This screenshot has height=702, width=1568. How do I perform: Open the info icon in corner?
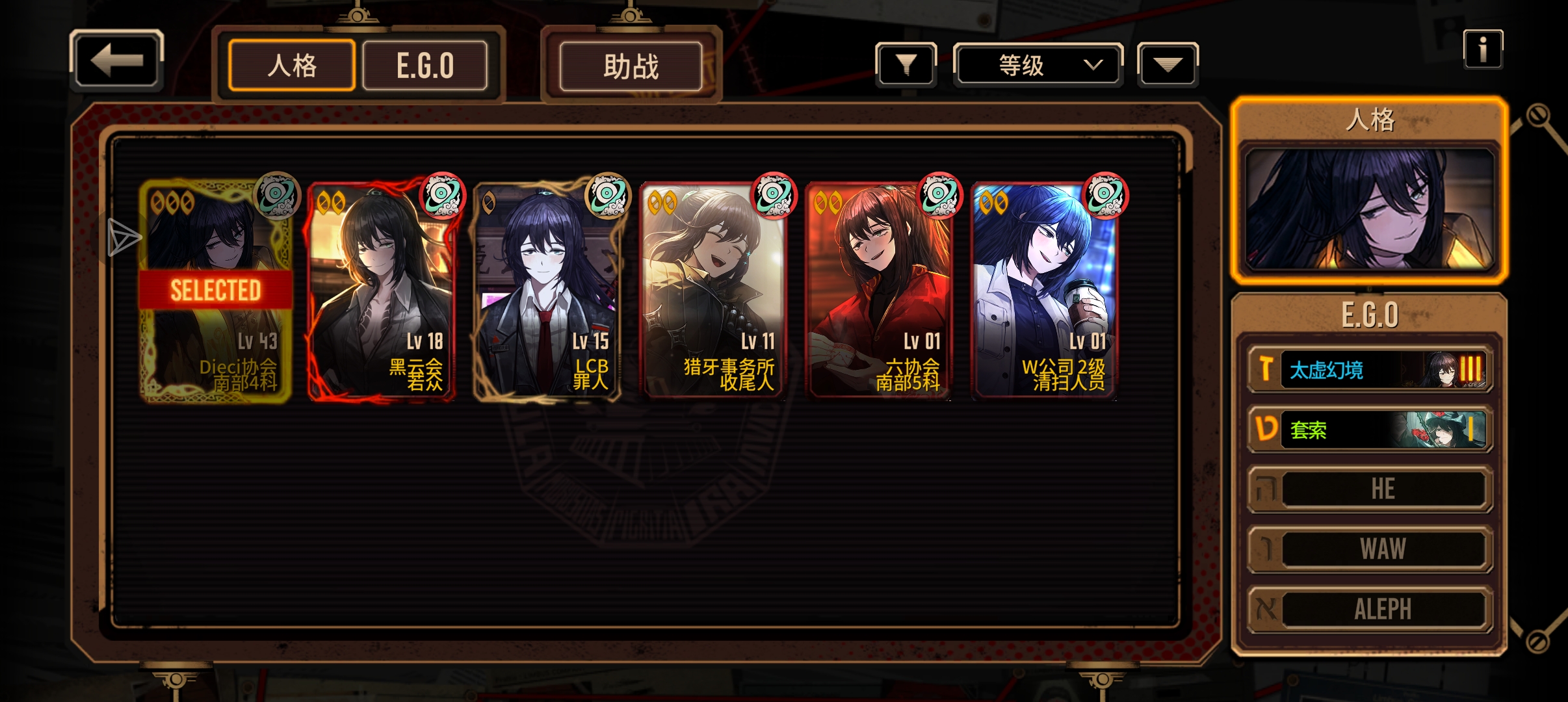(x=1483, y=49)
